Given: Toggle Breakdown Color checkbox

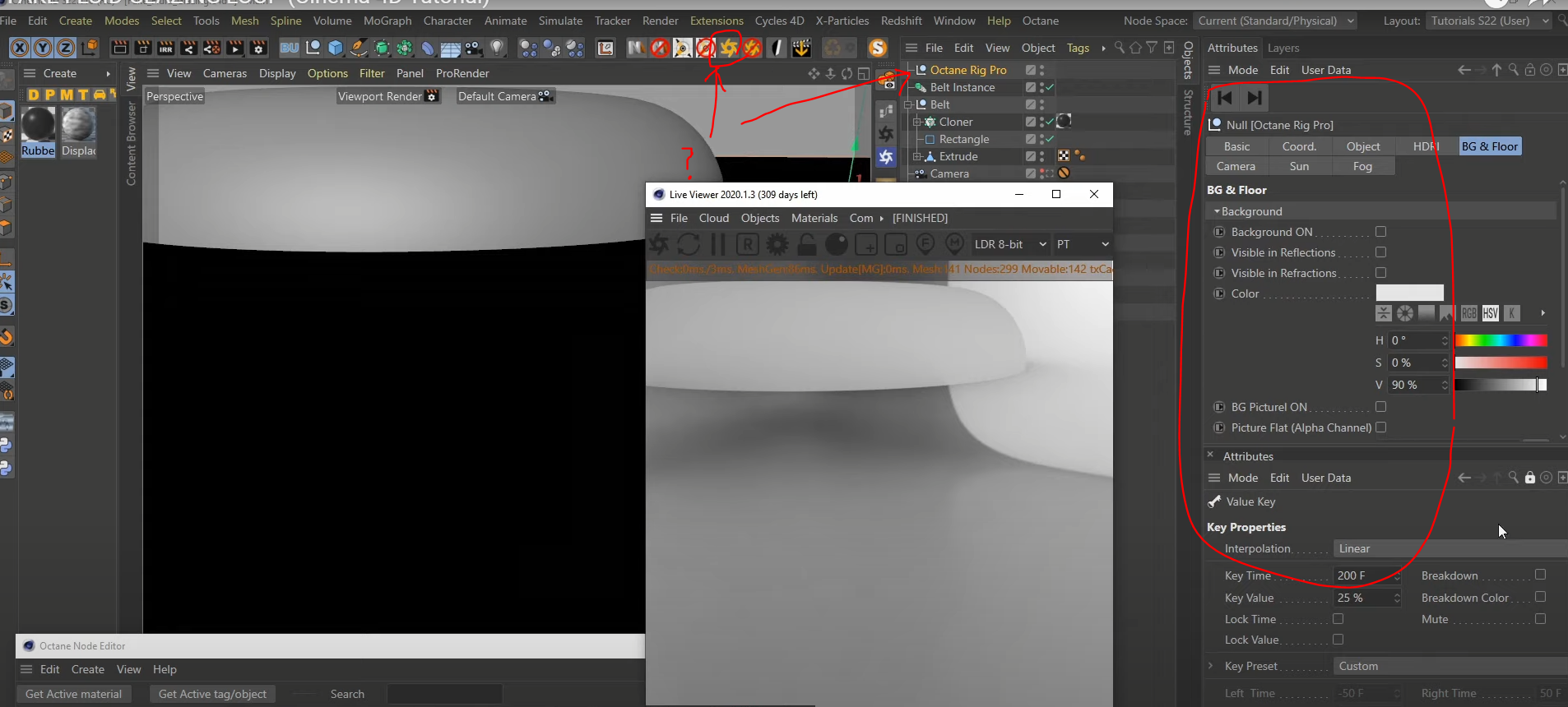Looking at the screenshot, I should pos(1541,597).
